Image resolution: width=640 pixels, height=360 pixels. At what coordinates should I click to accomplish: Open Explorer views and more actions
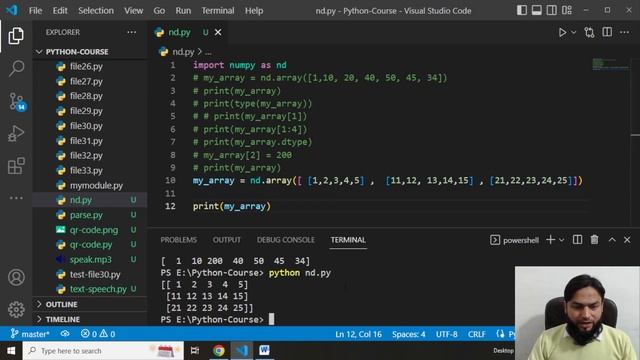[x=131, y=32]
